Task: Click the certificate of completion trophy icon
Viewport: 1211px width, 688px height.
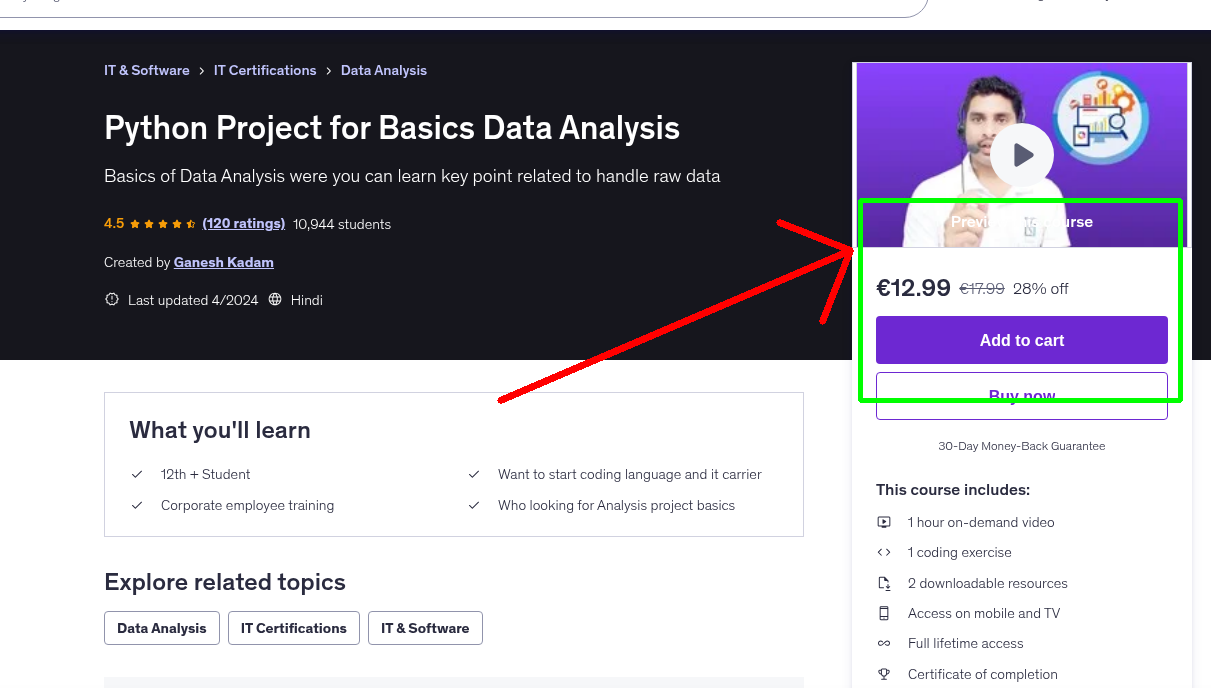Action: tap(884, 674)
